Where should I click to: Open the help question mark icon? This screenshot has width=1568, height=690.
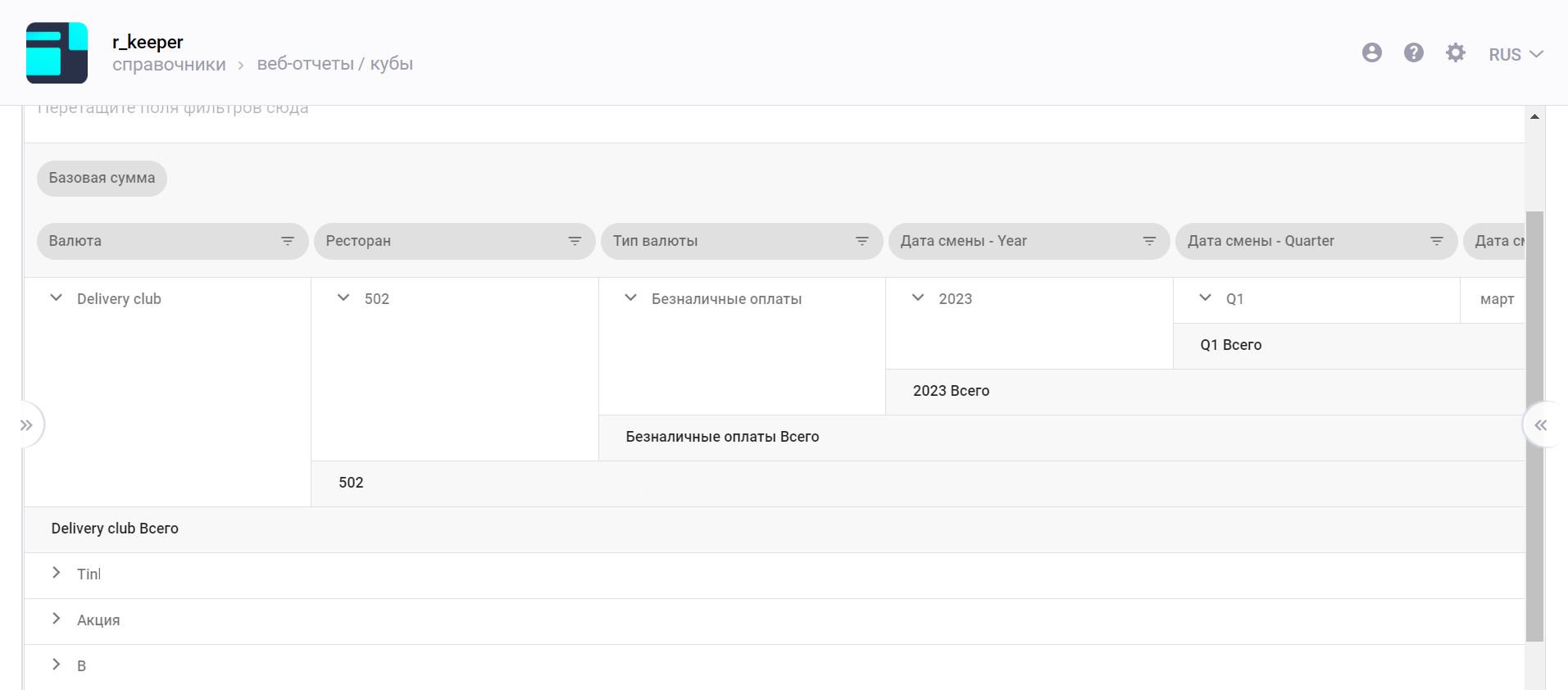[1413, 53]
